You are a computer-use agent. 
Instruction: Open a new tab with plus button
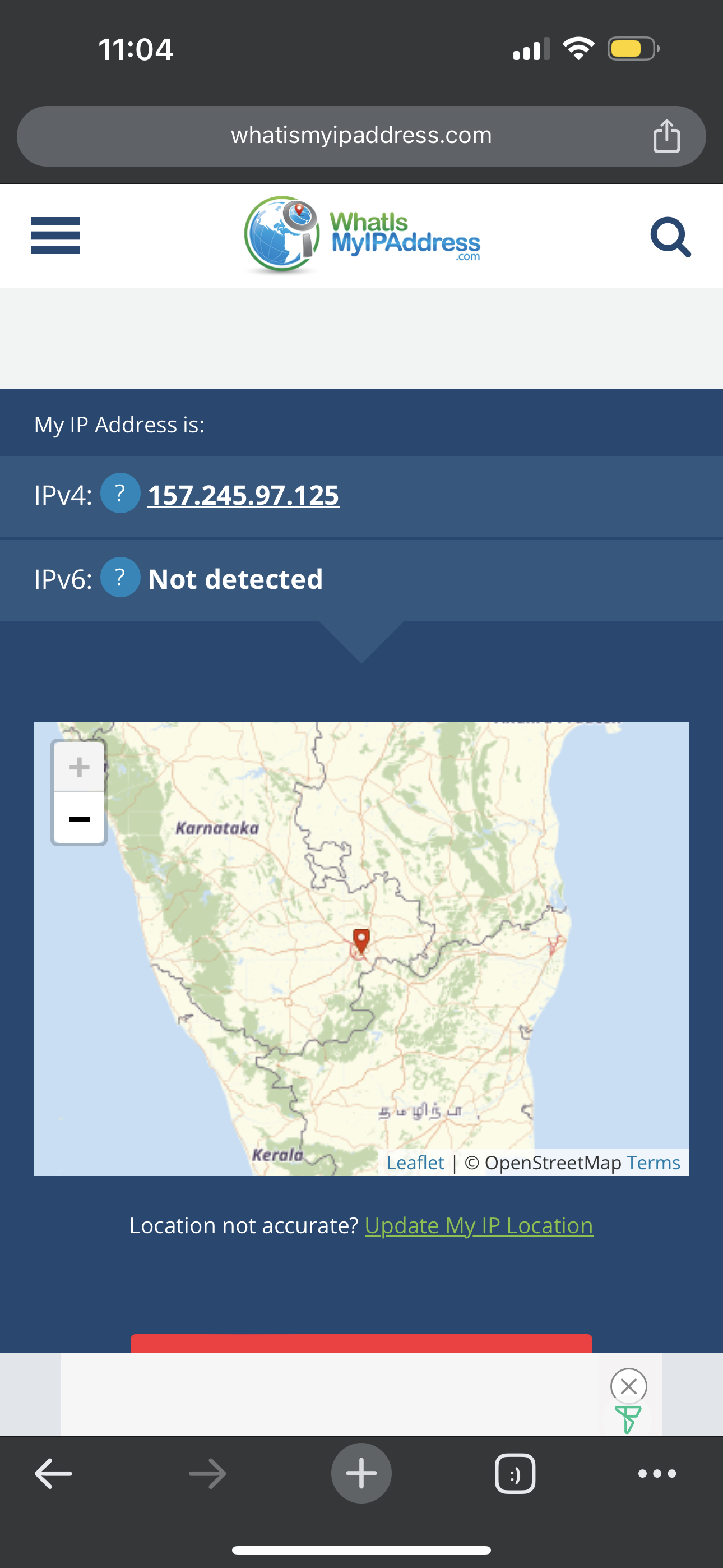pyautogui.click(x=361, y=1474)
